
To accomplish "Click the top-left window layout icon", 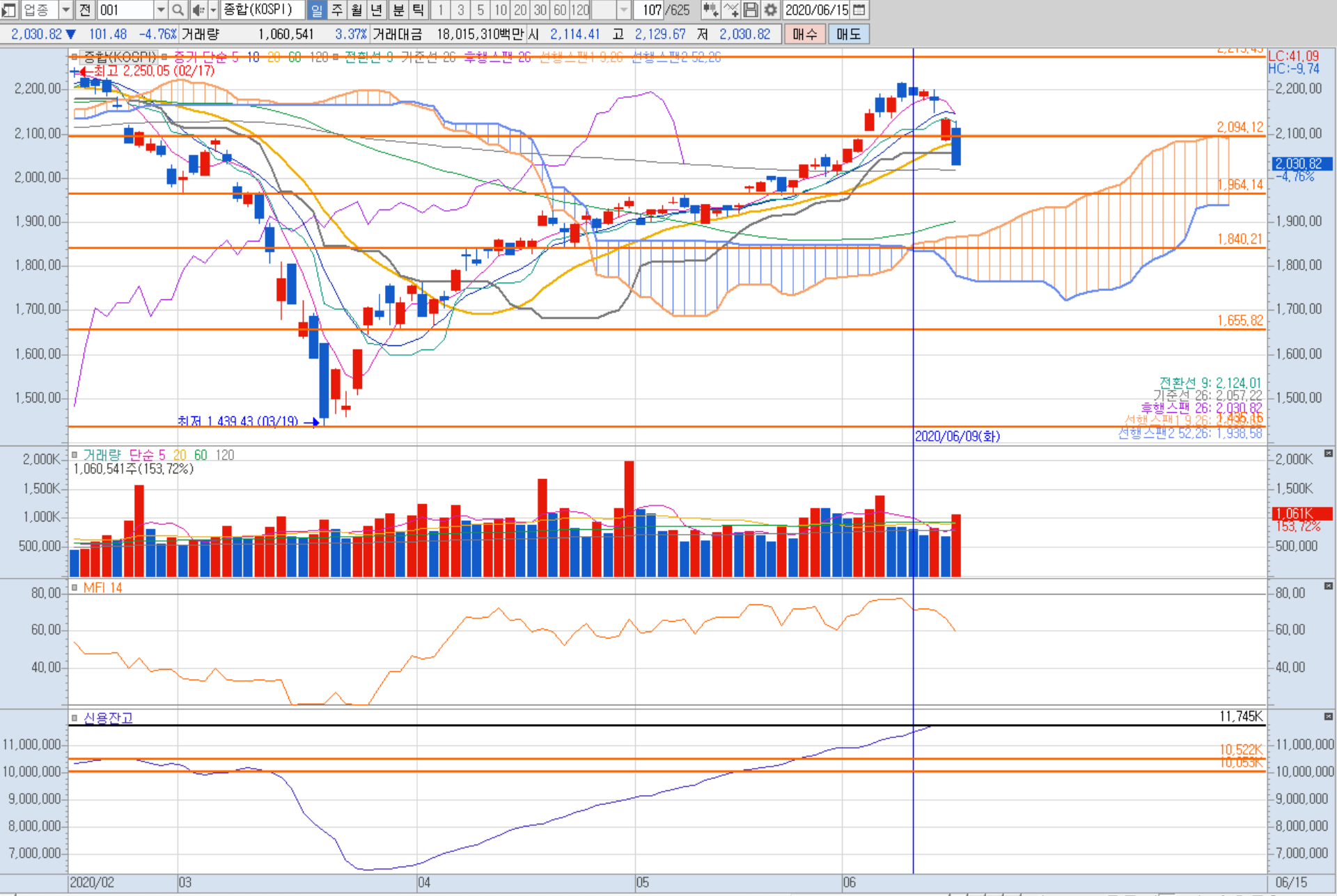I will point(8,10).
